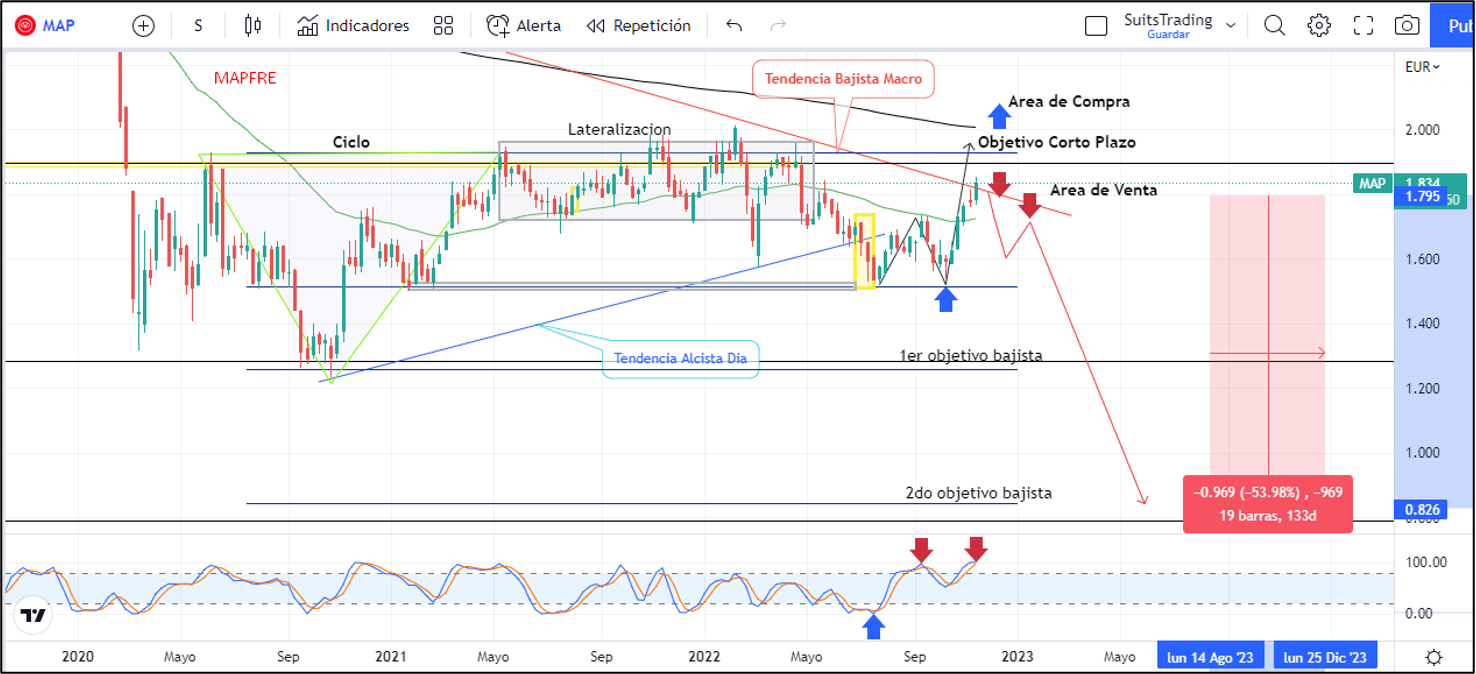Click the compare or add symbol plus icon
This screenshot has height=674, width=1476.
click(143, 26)
